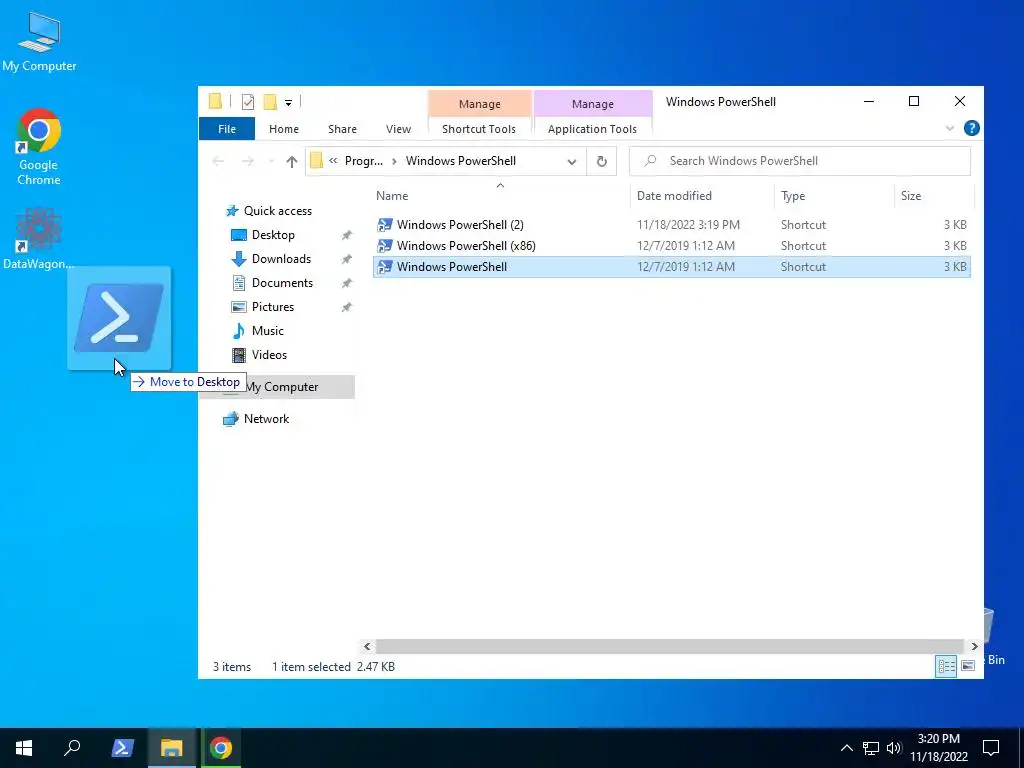Click File Explorer taskbar icon
Screen dimensions: 1024x768
(x=171, y=748)
